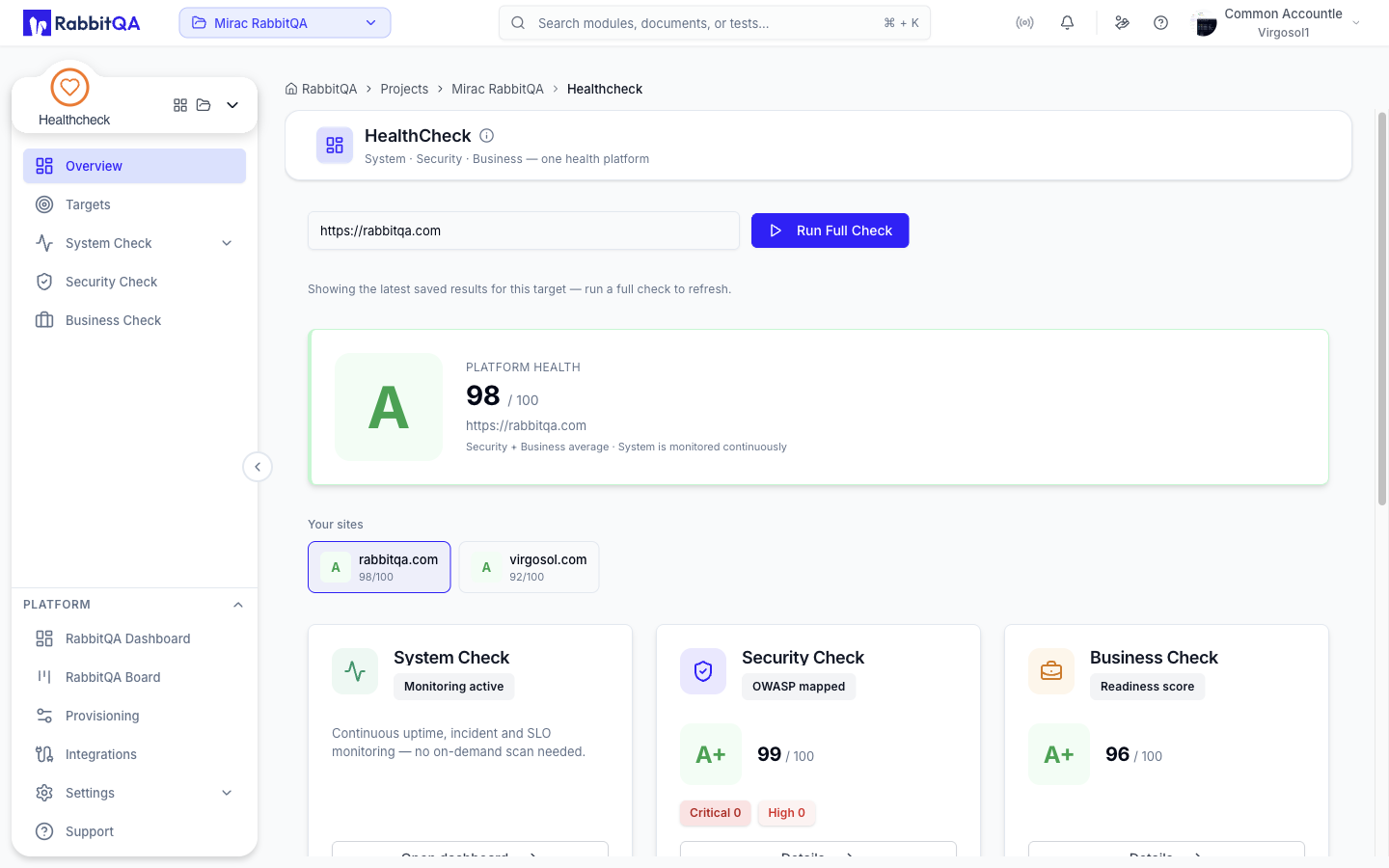Click the https://rabbitqa.com text in health card
Viewport: 1389px width, 868px height.
point(526,425)
